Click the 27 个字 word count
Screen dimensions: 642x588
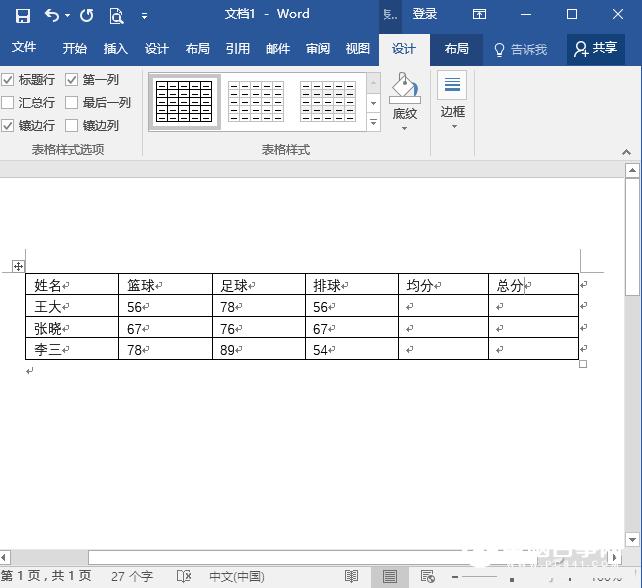coord(132,577)
